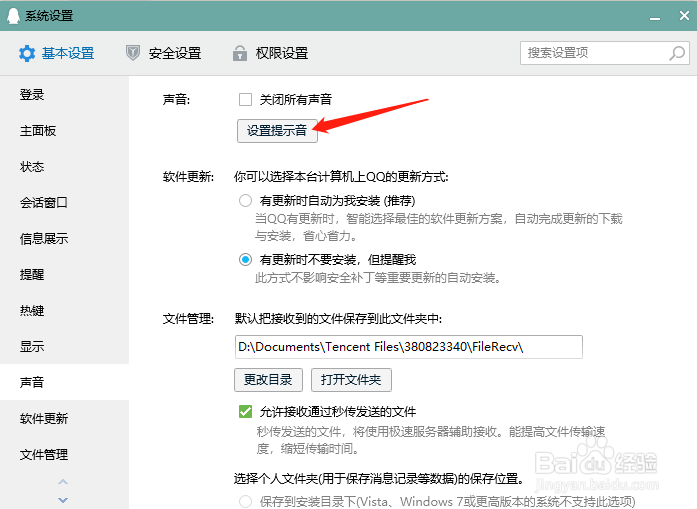
Task: Open 文件管理 in the sidebar
Action: coord(64,454)
